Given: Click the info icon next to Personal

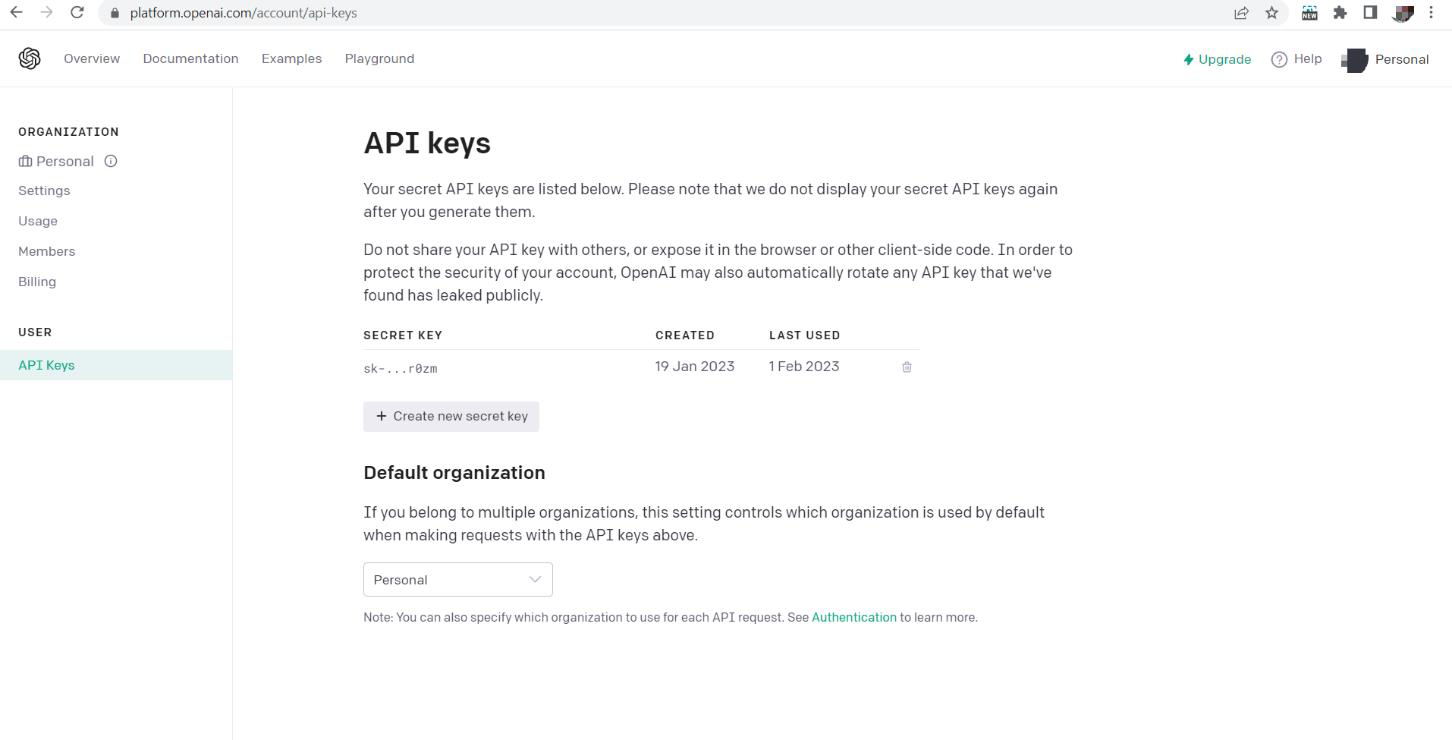Looking at the screenshot, I should coord(111,161).
